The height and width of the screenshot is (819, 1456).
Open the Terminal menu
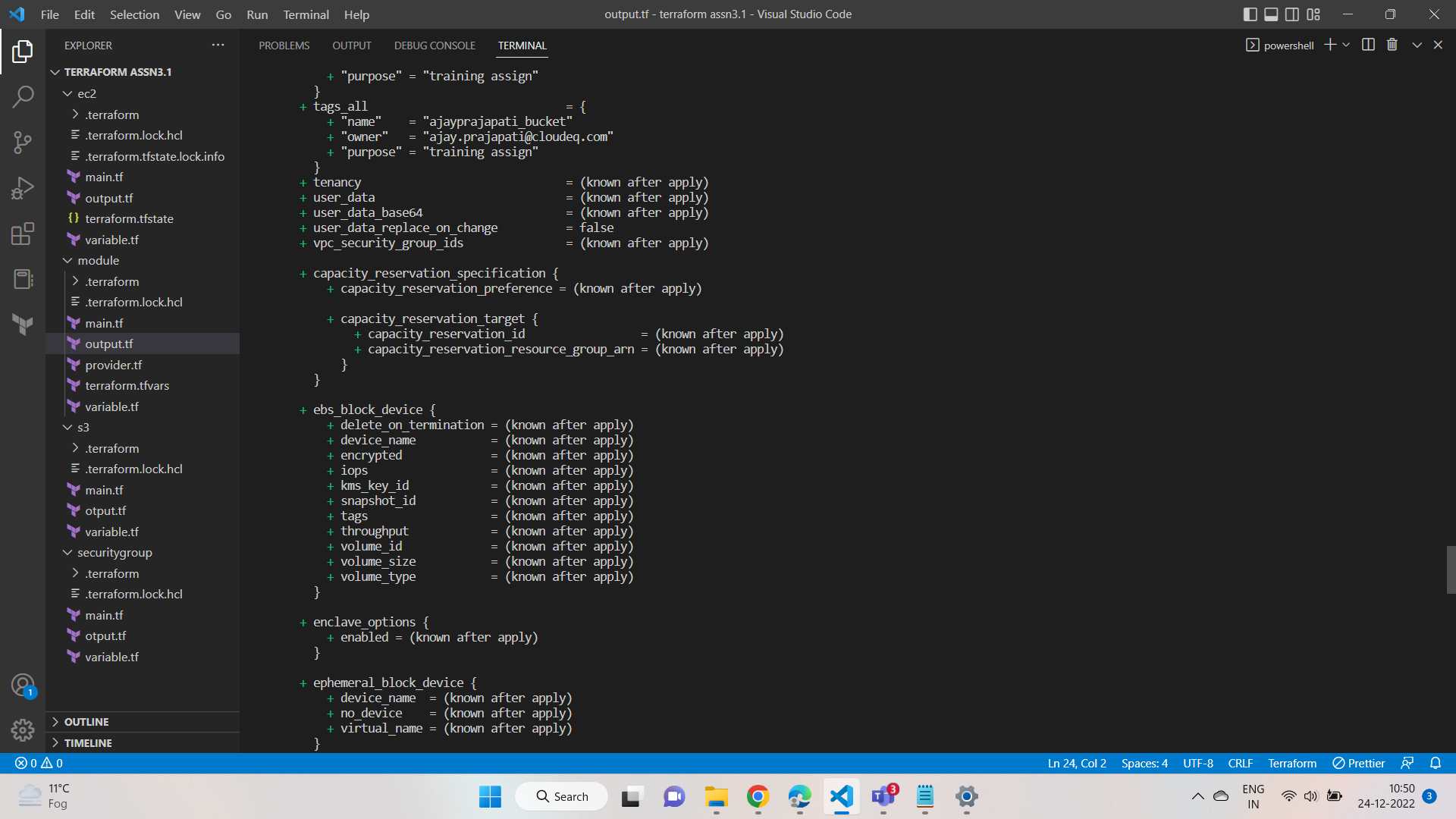(306, 14)
